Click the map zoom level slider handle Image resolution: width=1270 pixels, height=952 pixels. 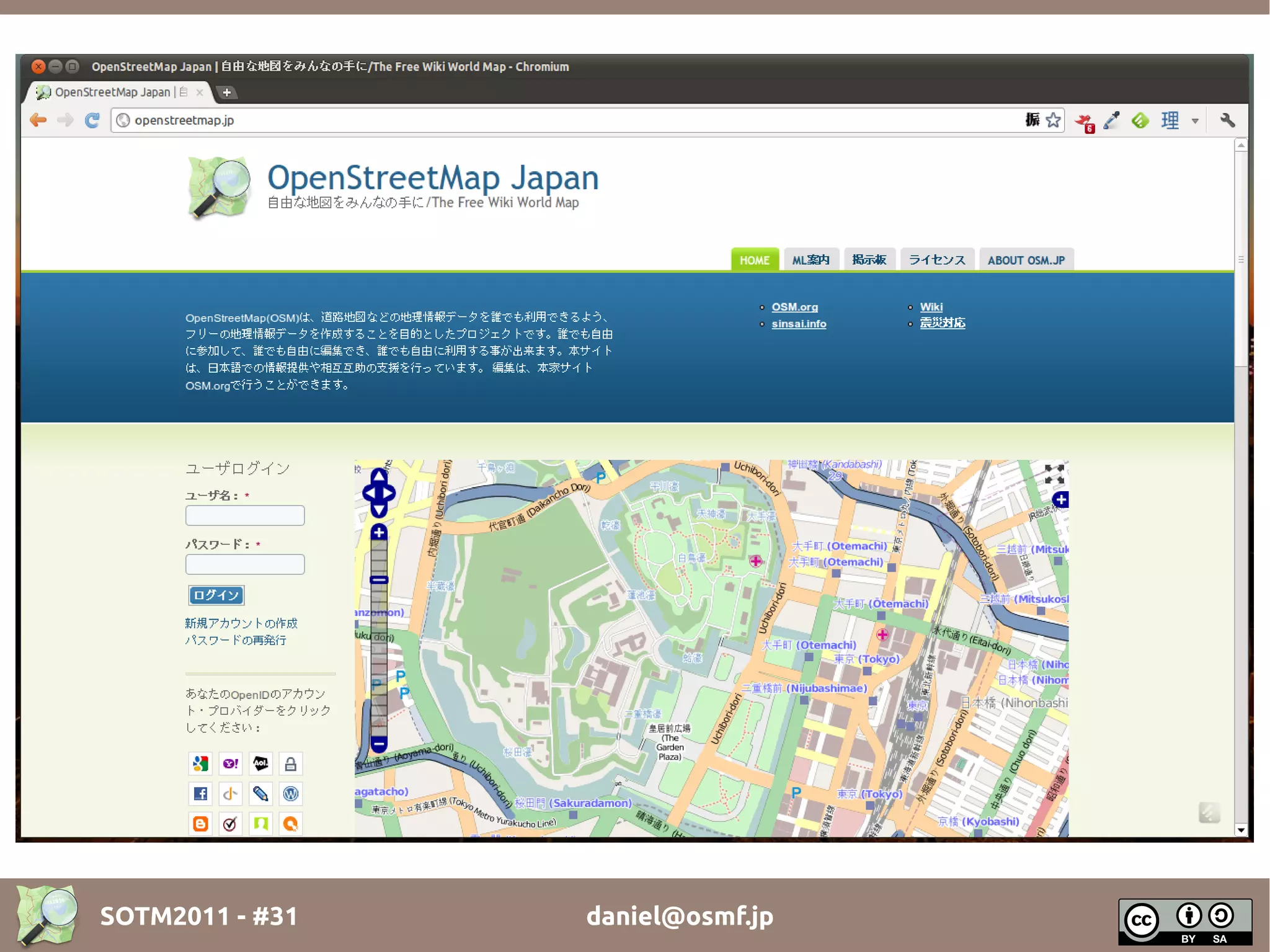coord(379,580)
